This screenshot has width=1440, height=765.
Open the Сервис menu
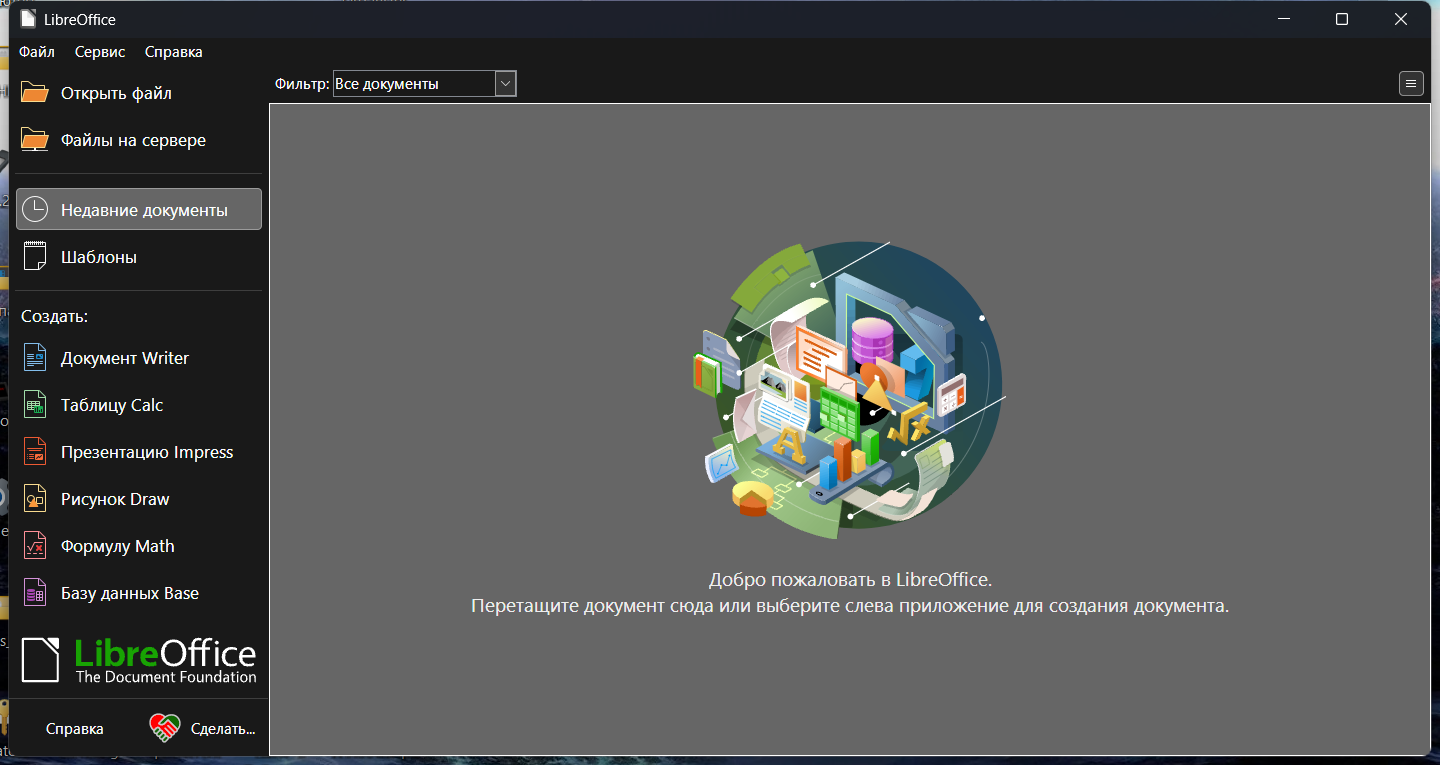coord(100,52)
